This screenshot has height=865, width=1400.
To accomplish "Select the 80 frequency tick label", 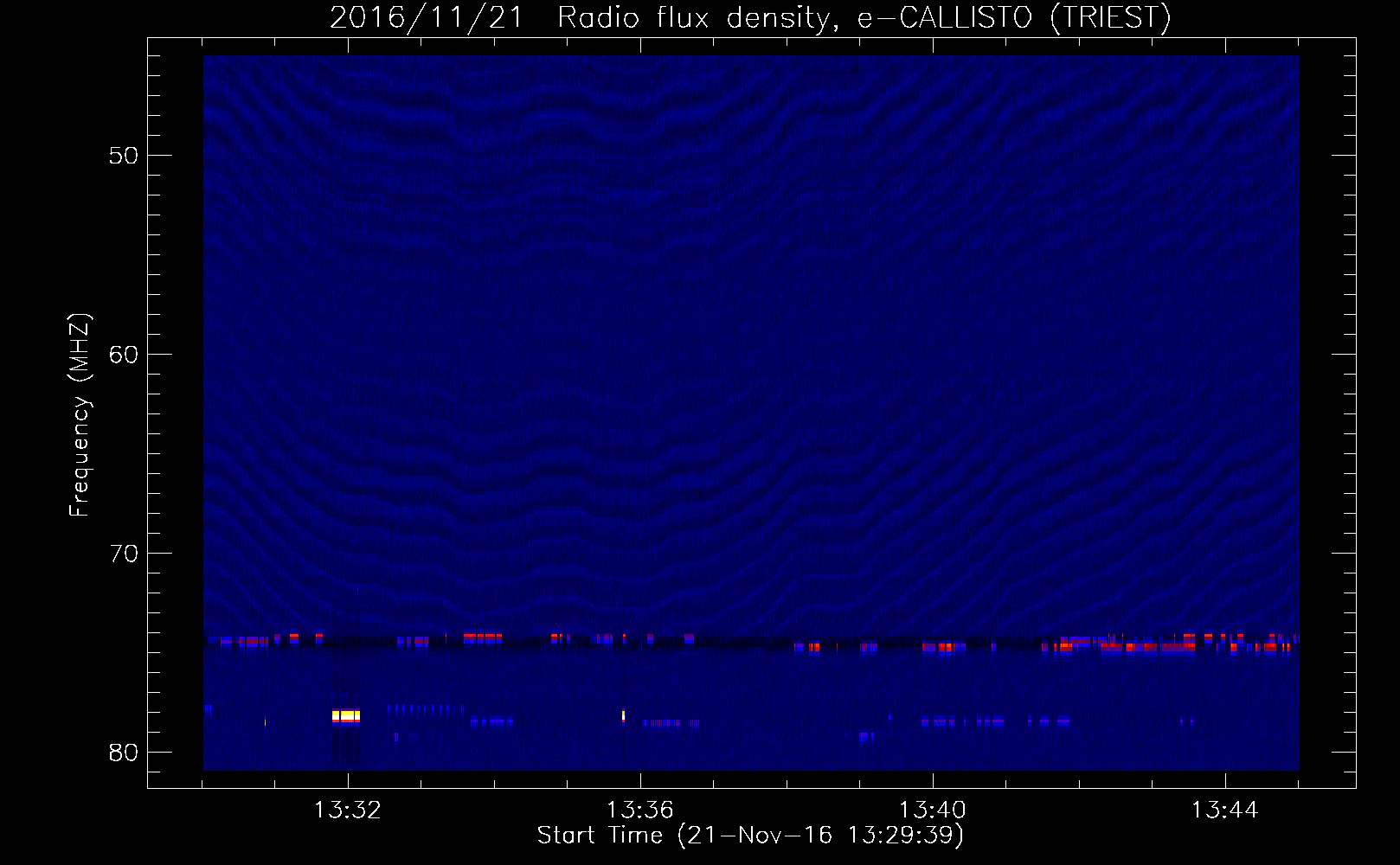I will point(124,753).
